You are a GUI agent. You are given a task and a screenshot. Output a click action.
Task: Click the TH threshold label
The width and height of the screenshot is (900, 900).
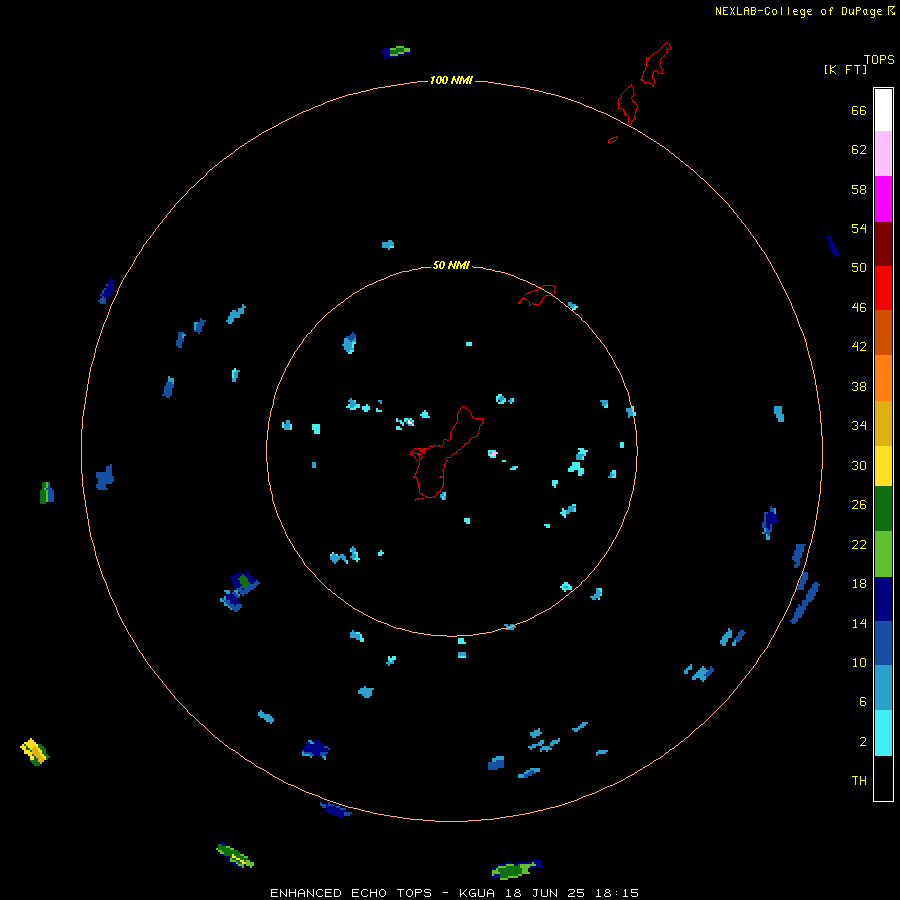pos(859,780)
